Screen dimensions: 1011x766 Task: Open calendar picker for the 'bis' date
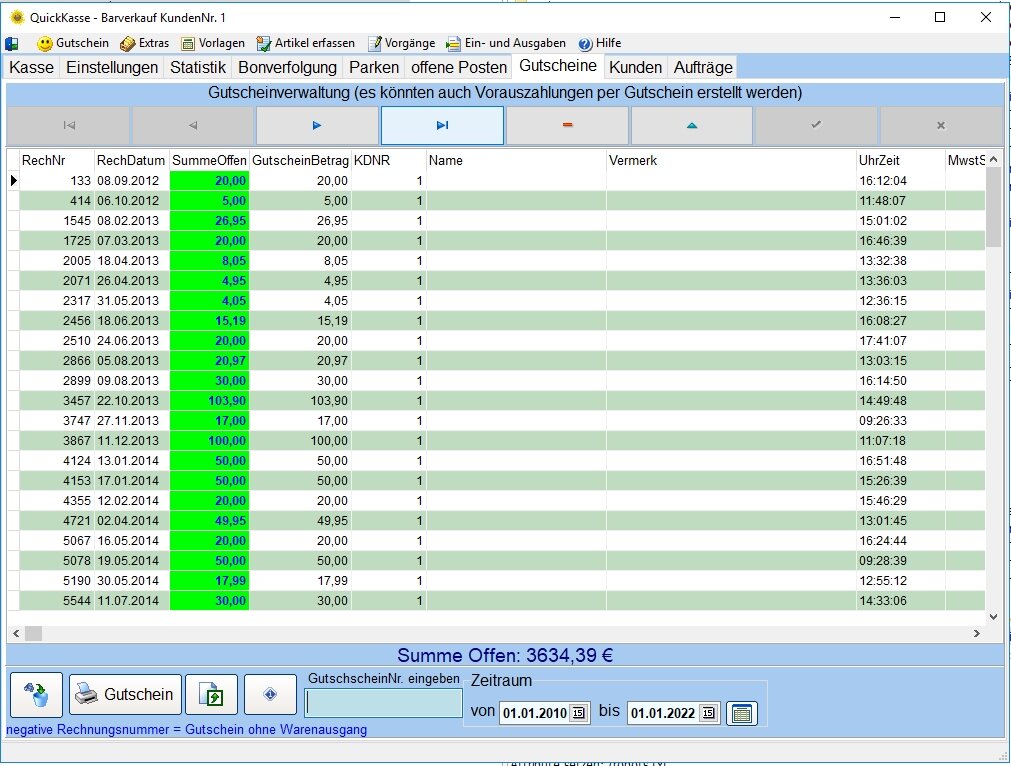(708, 713)
